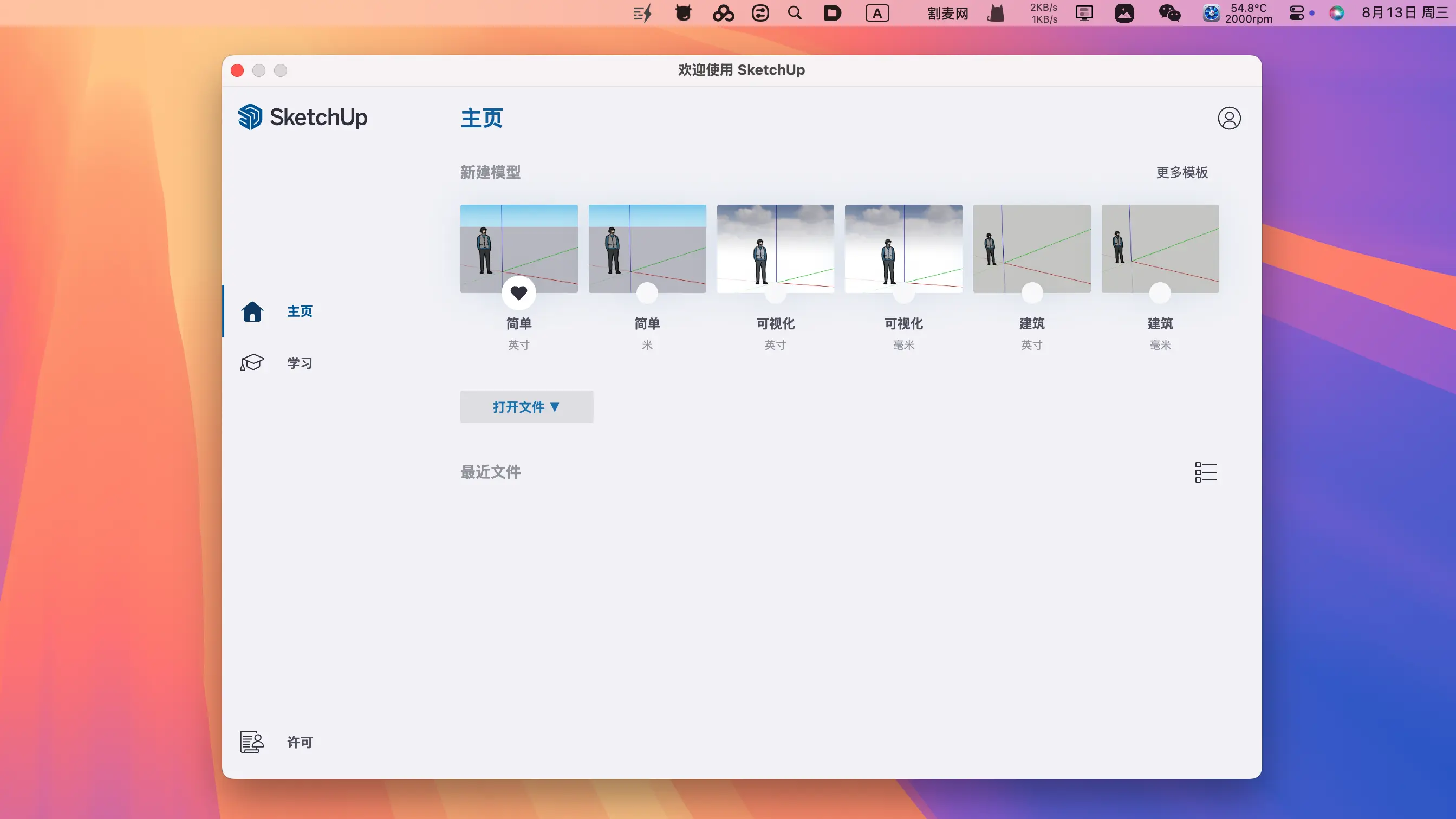Open the 学习 sidebar tab

(x=300, y=363)
